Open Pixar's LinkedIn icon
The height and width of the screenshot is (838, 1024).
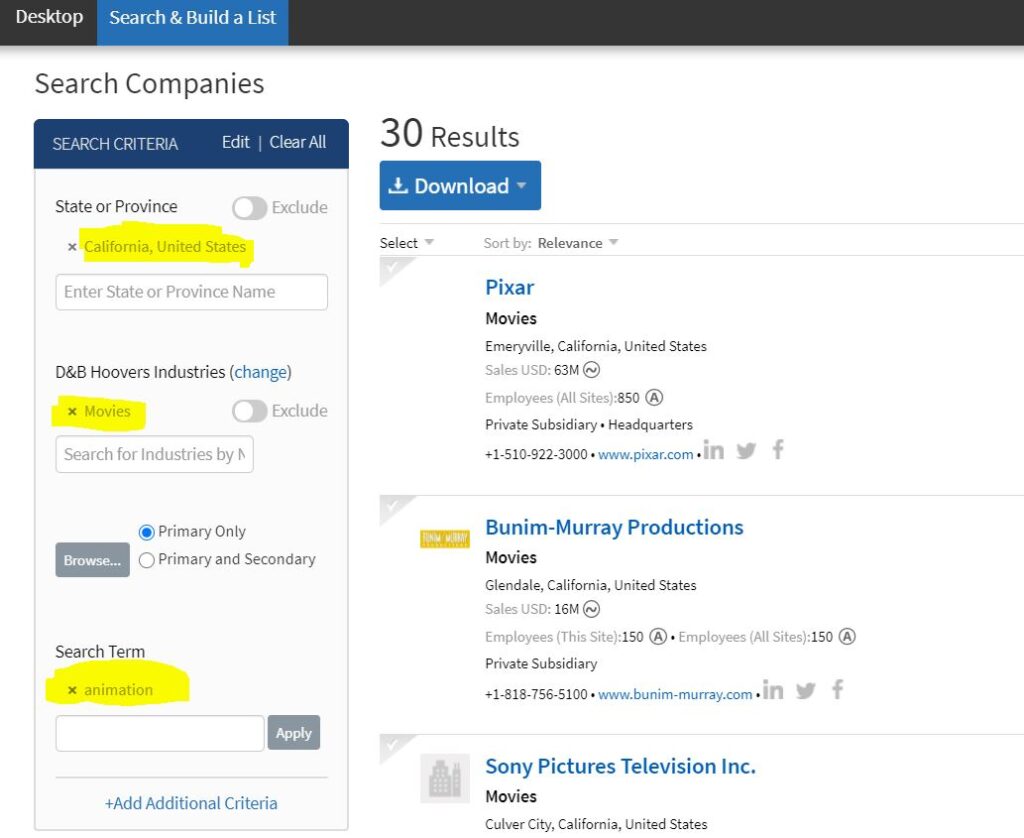click(714, 450)
